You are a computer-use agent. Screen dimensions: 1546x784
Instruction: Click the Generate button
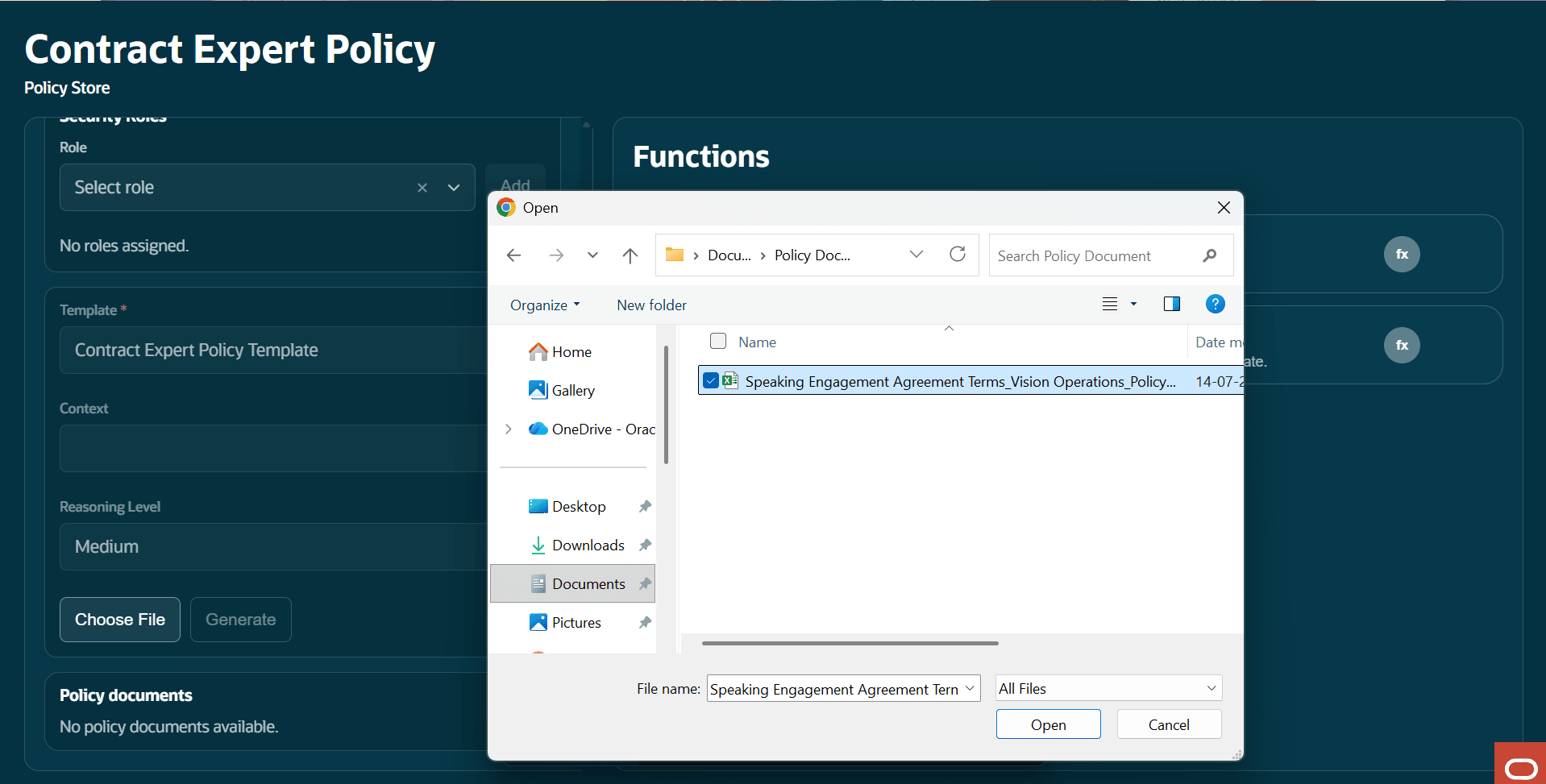[x=241, y=620]
